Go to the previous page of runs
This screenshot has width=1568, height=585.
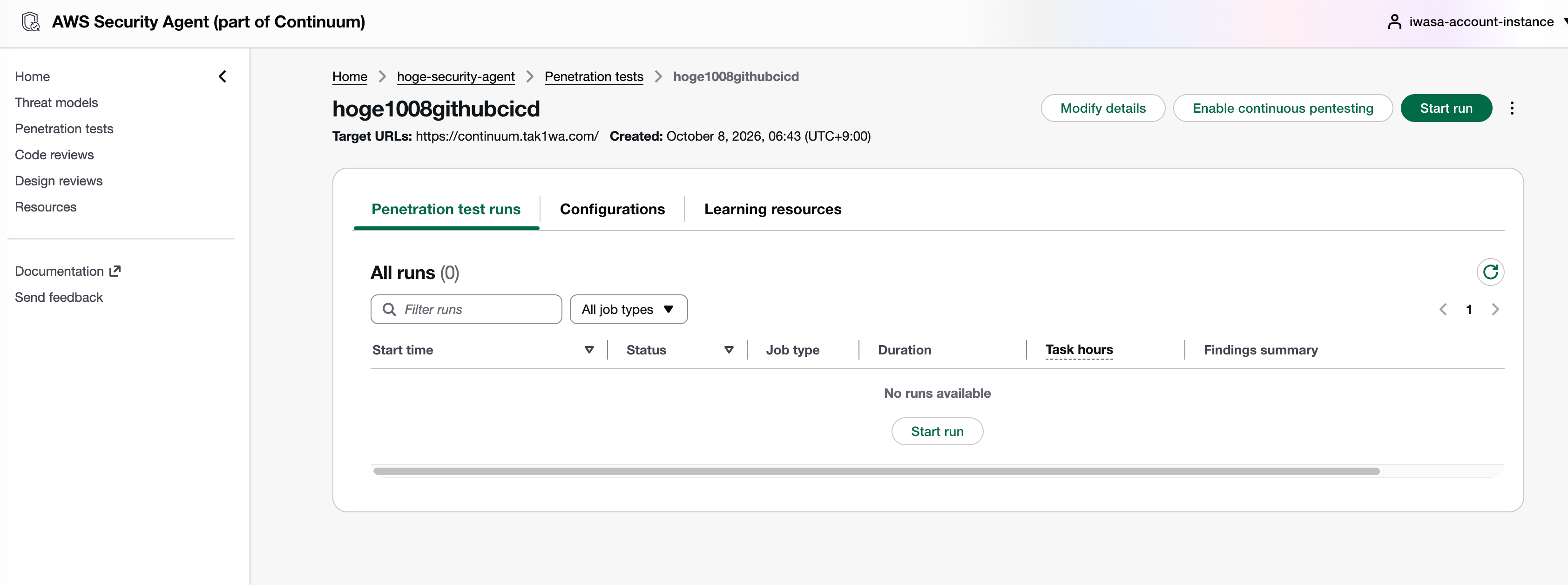pos(1443,309)
